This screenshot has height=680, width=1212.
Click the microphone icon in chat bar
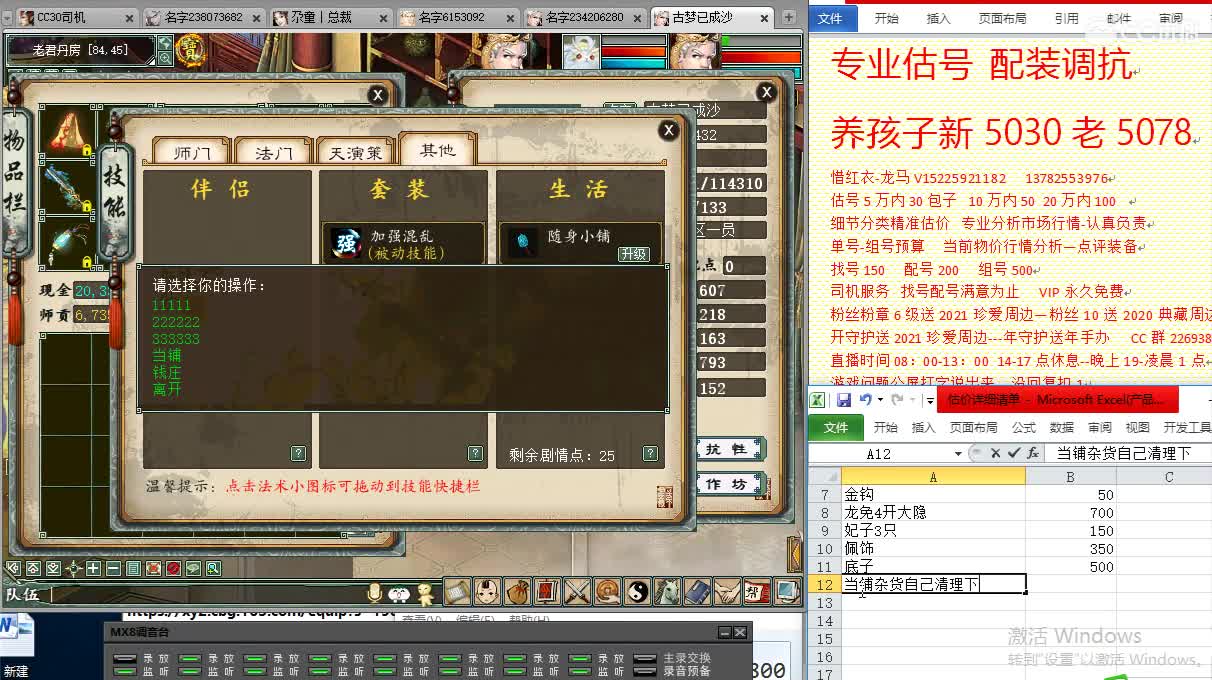coord(375,594)
